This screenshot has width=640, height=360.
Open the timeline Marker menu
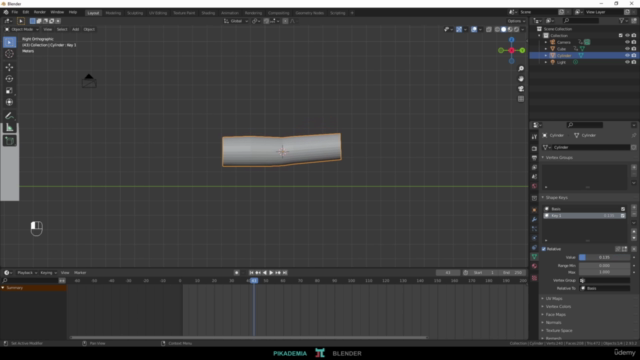pyautogui.click(x=80, y=273)
